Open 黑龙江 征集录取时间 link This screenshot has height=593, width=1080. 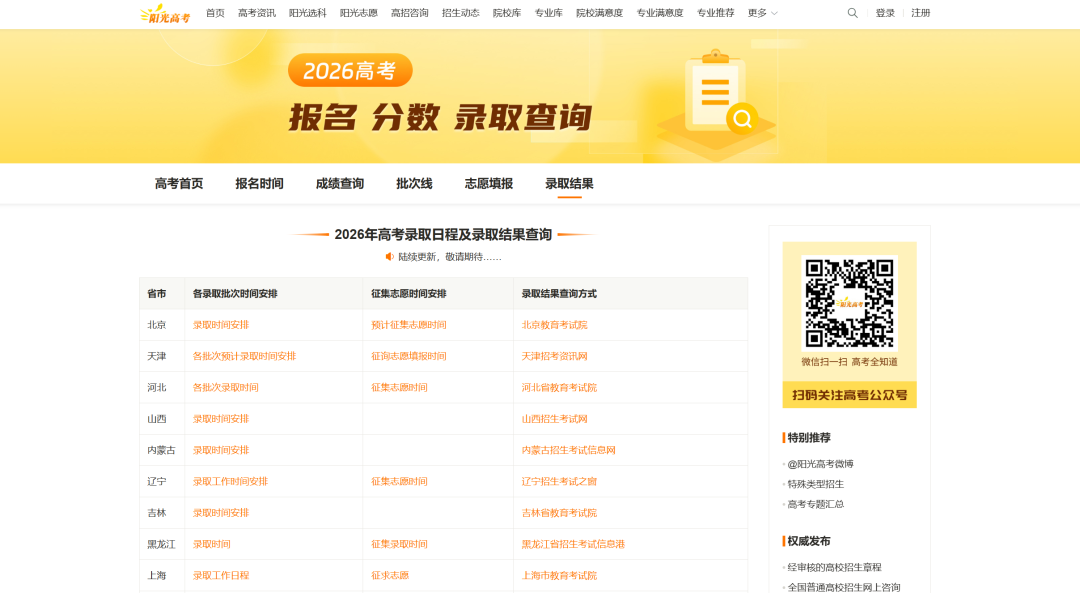(399, 544)
